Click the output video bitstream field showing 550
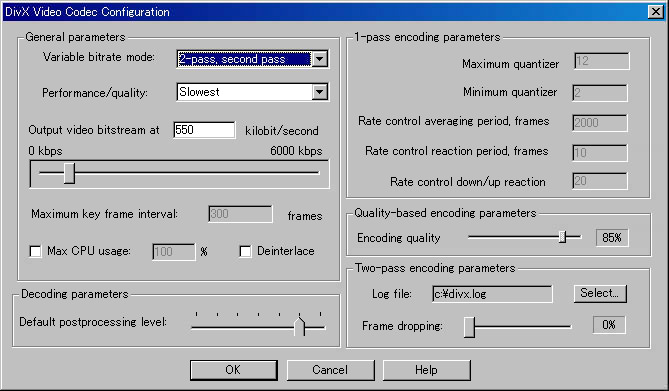 204,130
